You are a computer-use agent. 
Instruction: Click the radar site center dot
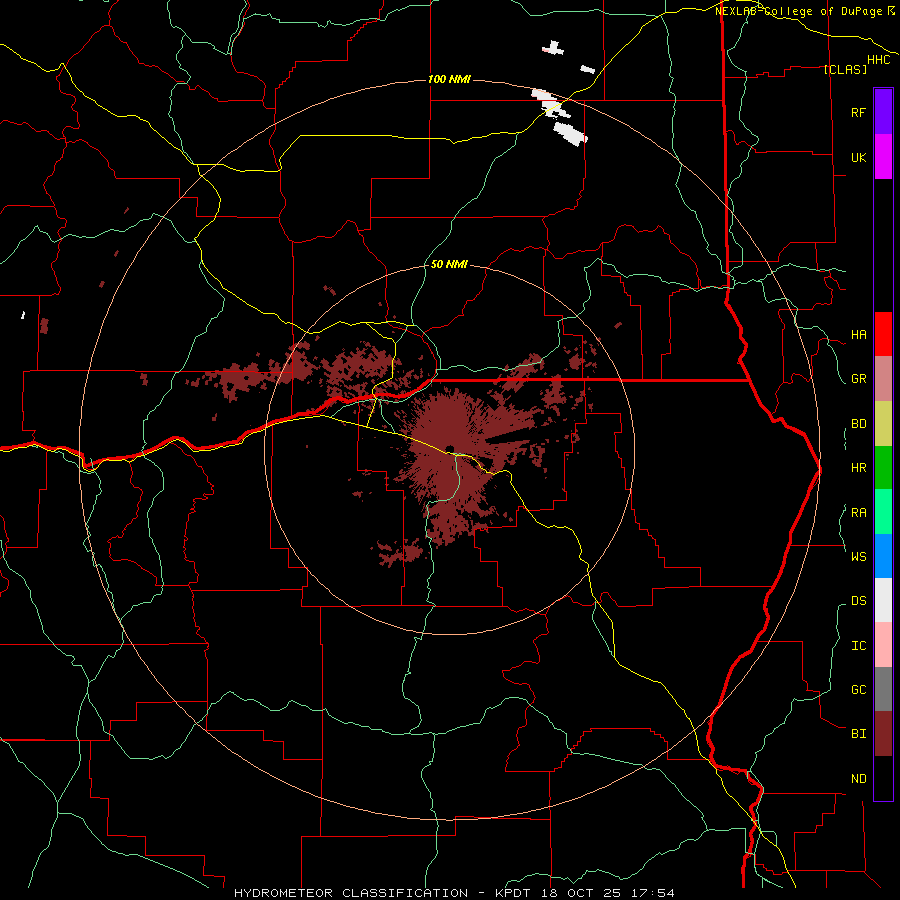450,449
